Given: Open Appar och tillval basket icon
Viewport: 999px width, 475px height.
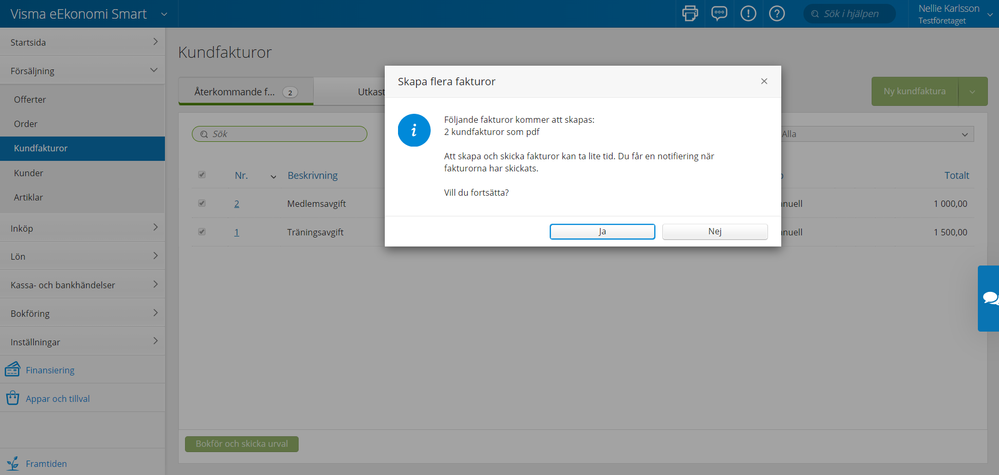Looking at the screenshot, I should click(14, 398).
